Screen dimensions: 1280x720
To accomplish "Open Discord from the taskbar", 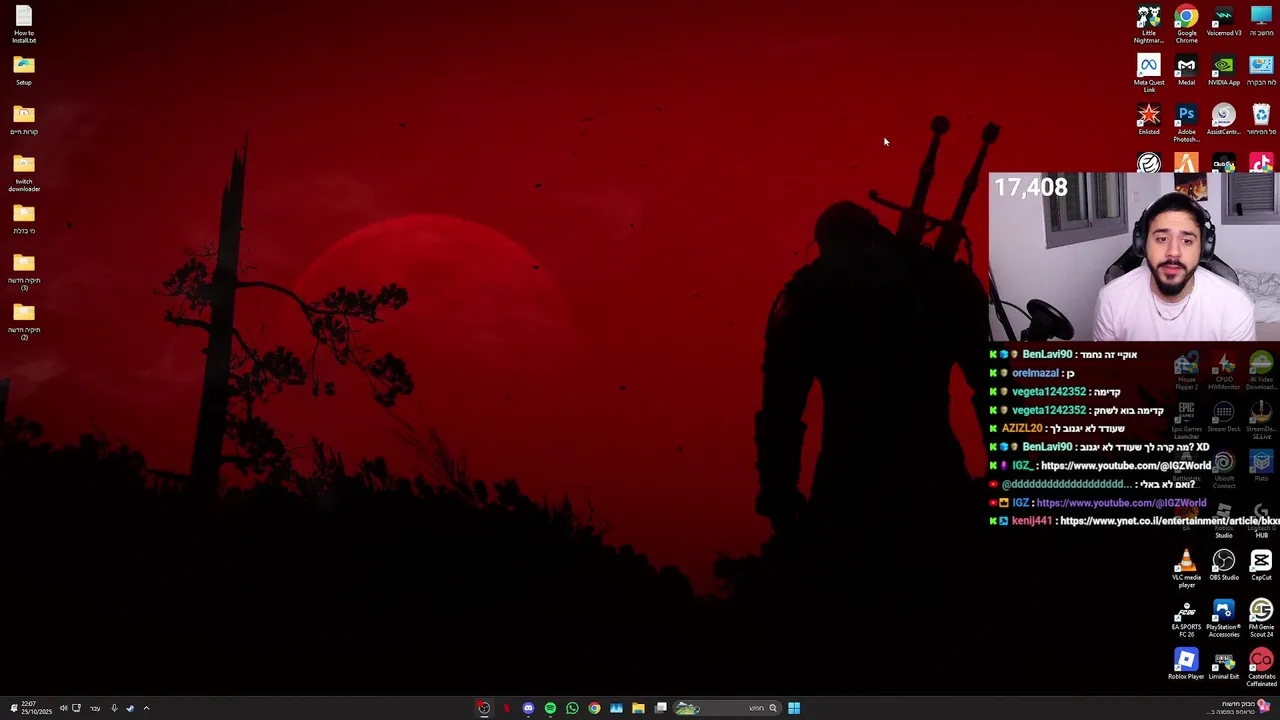I will coord(528,708).
